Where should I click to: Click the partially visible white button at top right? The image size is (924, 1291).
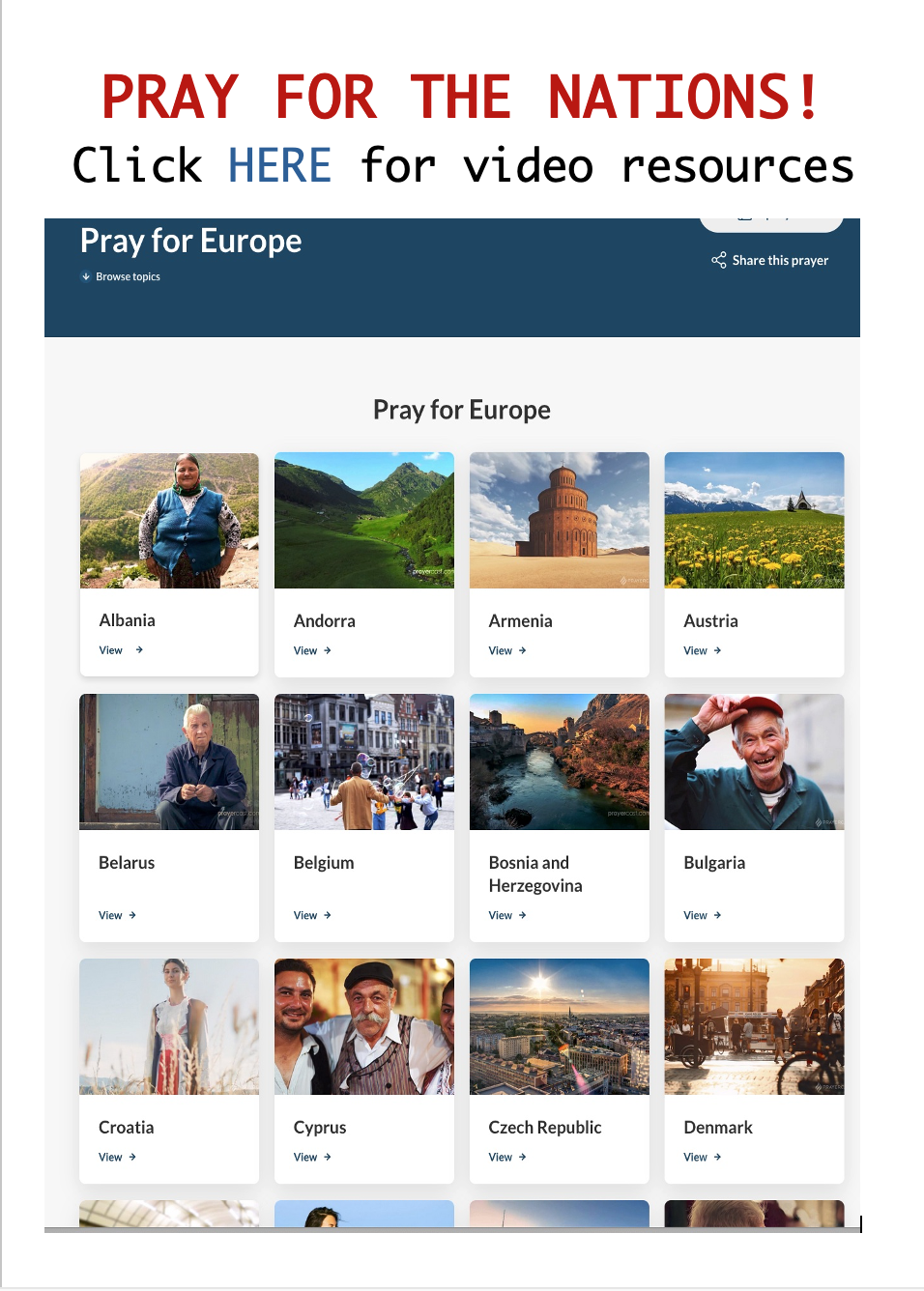[771, 224]
